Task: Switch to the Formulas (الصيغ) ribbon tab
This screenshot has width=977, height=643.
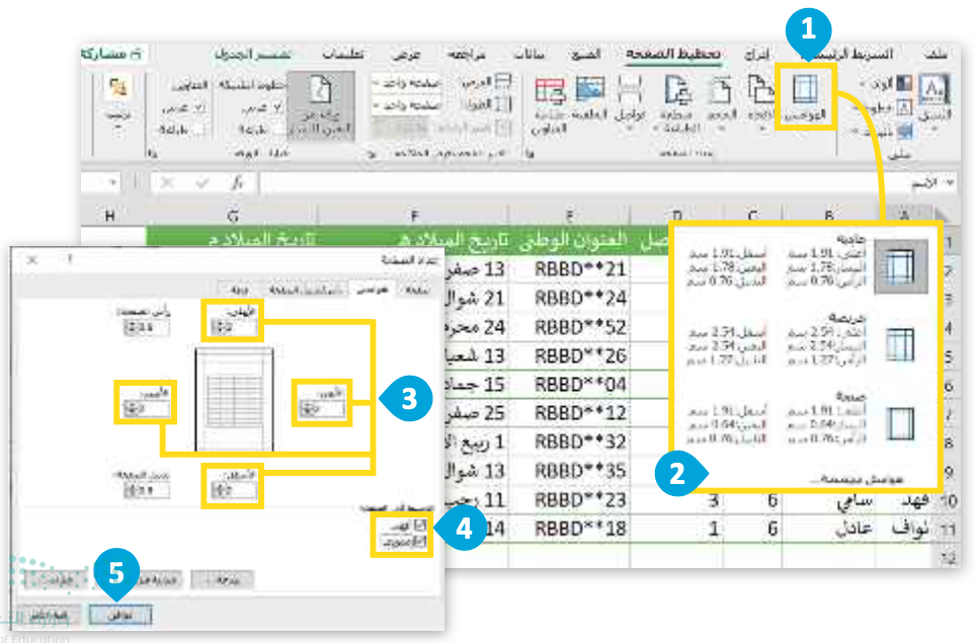Action: point(587,54)
